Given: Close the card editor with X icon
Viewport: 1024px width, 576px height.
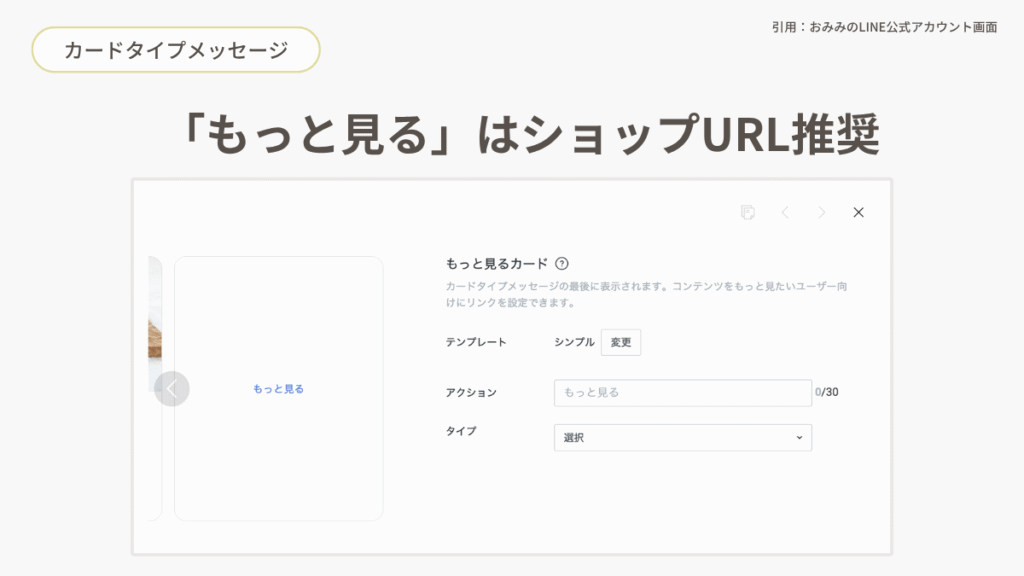Looking at the screenshot, I should point(858,212).
